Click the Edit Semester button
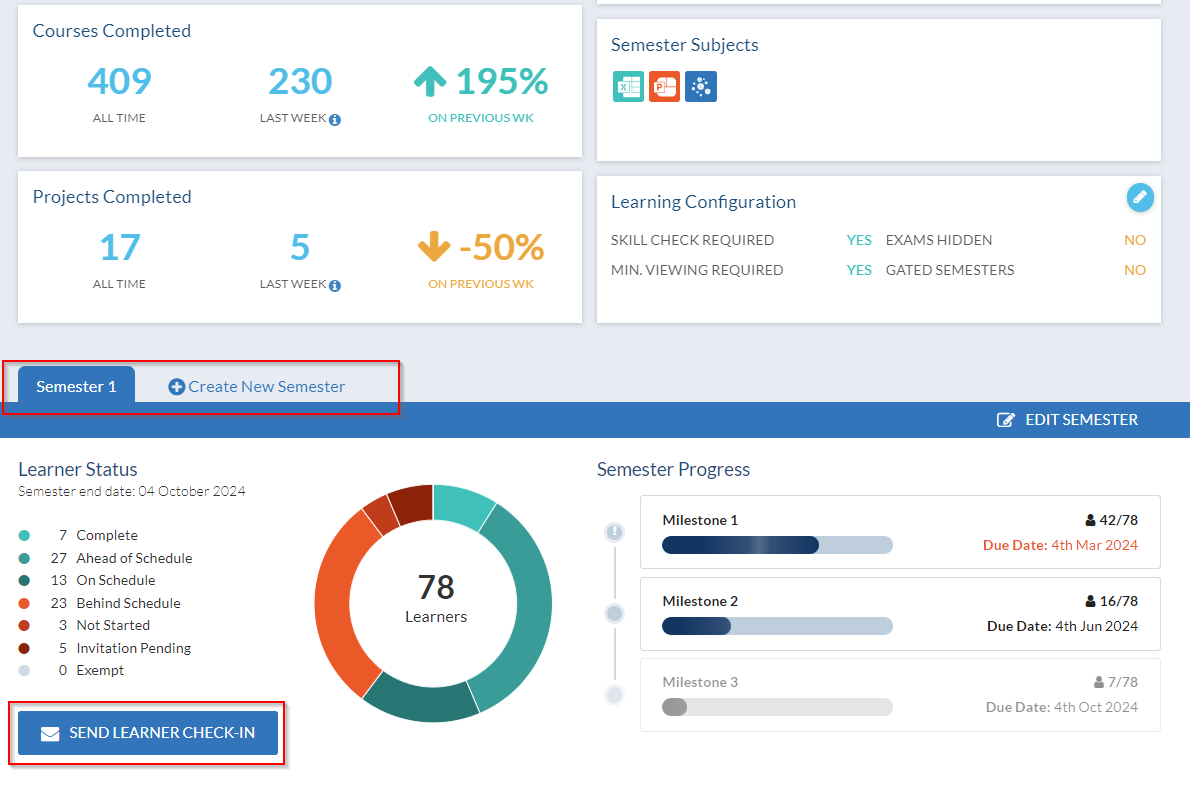1190x793 pixels. (x=1067, y=420)
